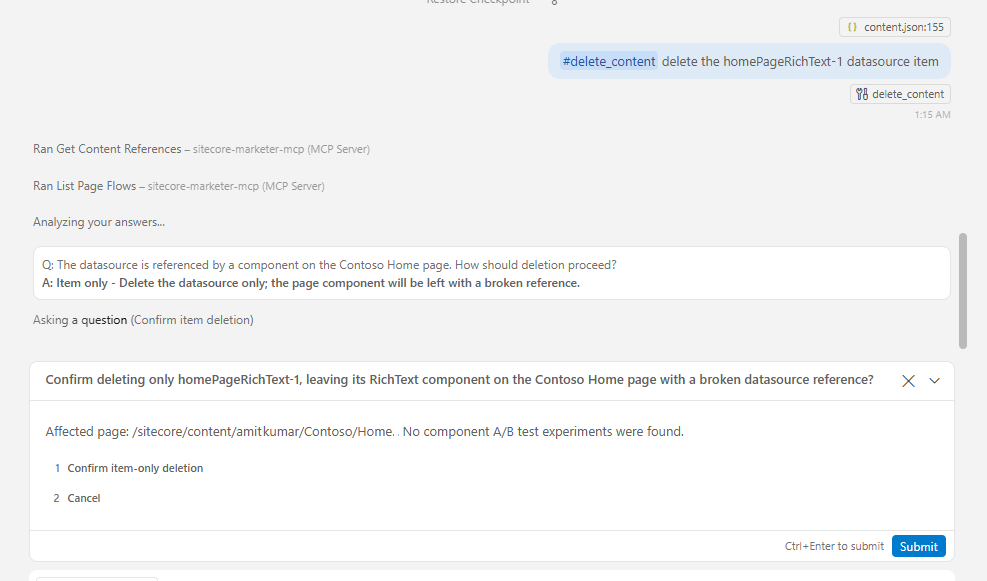
Task: Click the 1:15 AM timestamp
Action: [932, 115]
